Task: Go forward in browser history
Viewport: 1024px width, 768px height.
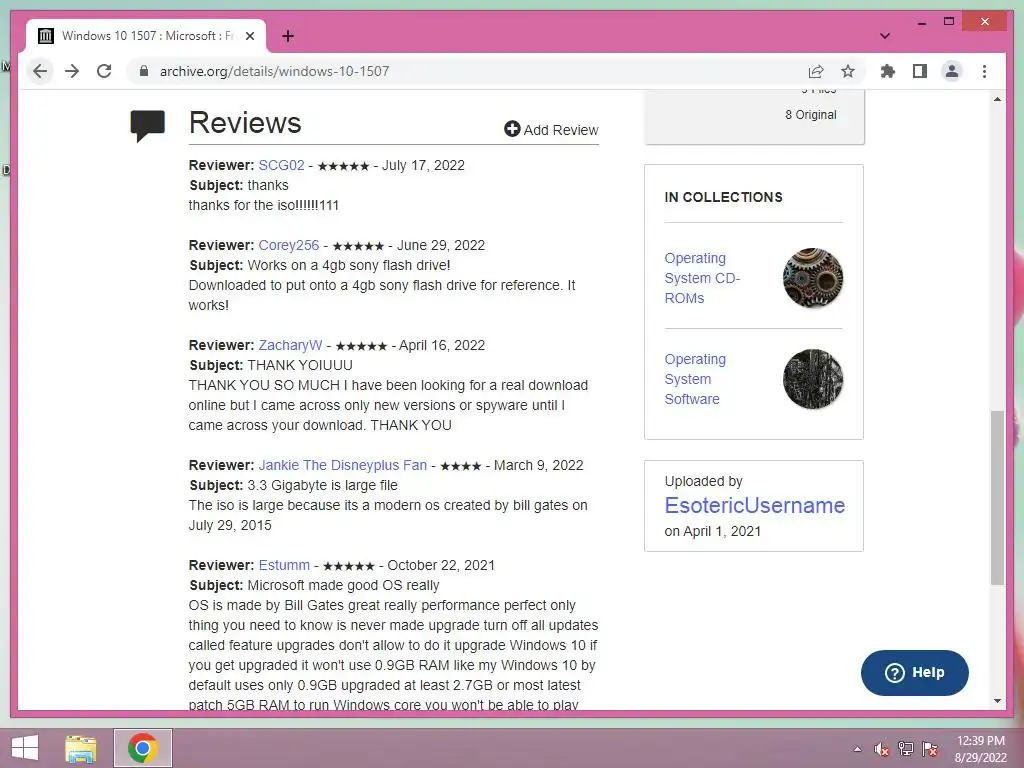Action: click(72, 71)
